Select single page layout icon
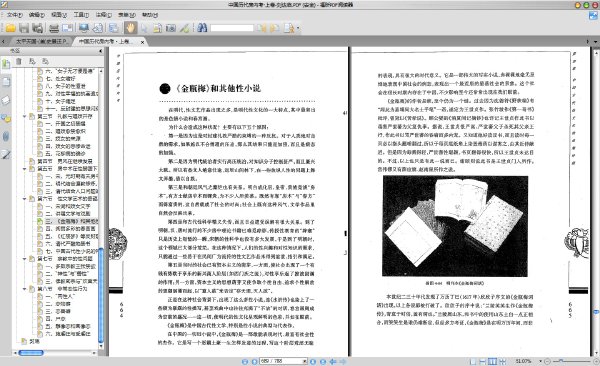Image resolution: width=600 pixels, height=366 pixels. [473, 361]
